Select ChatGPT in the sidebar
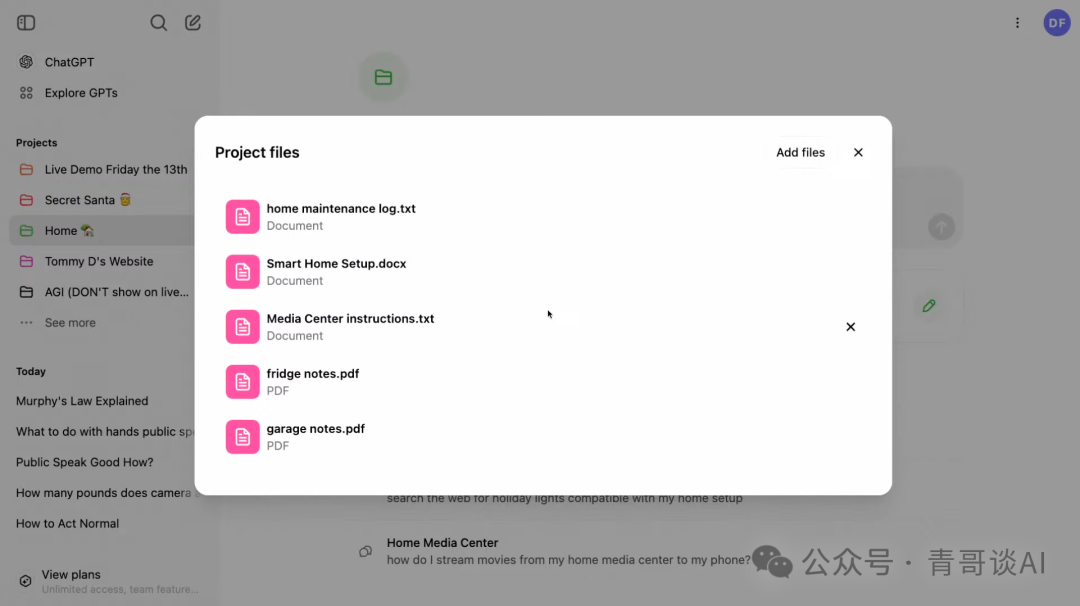Image resolution: width=1080 pixels, height=606 pixels. [69, 62]
